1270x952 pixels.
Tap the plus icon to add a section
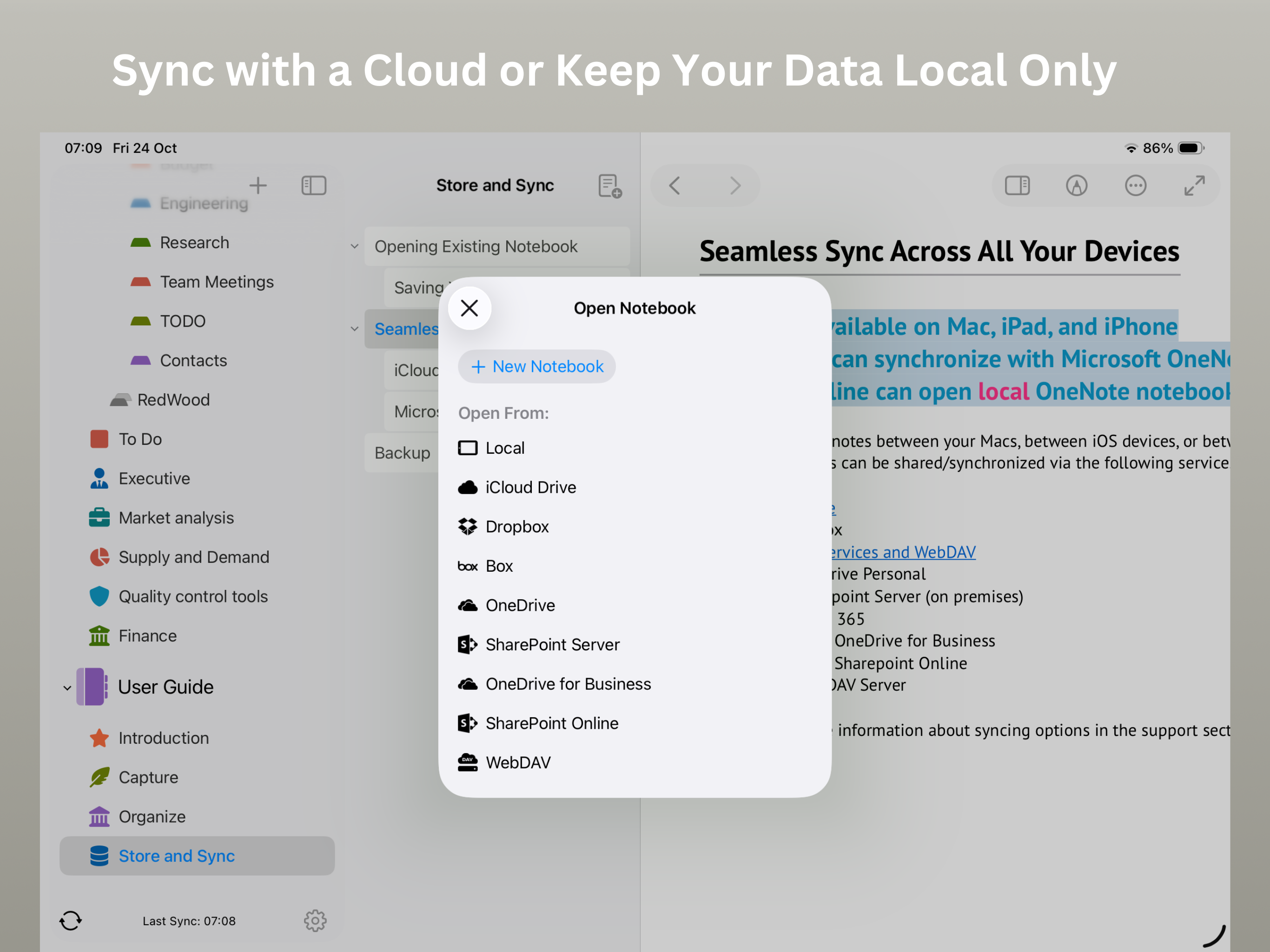(x=258, y=185)
